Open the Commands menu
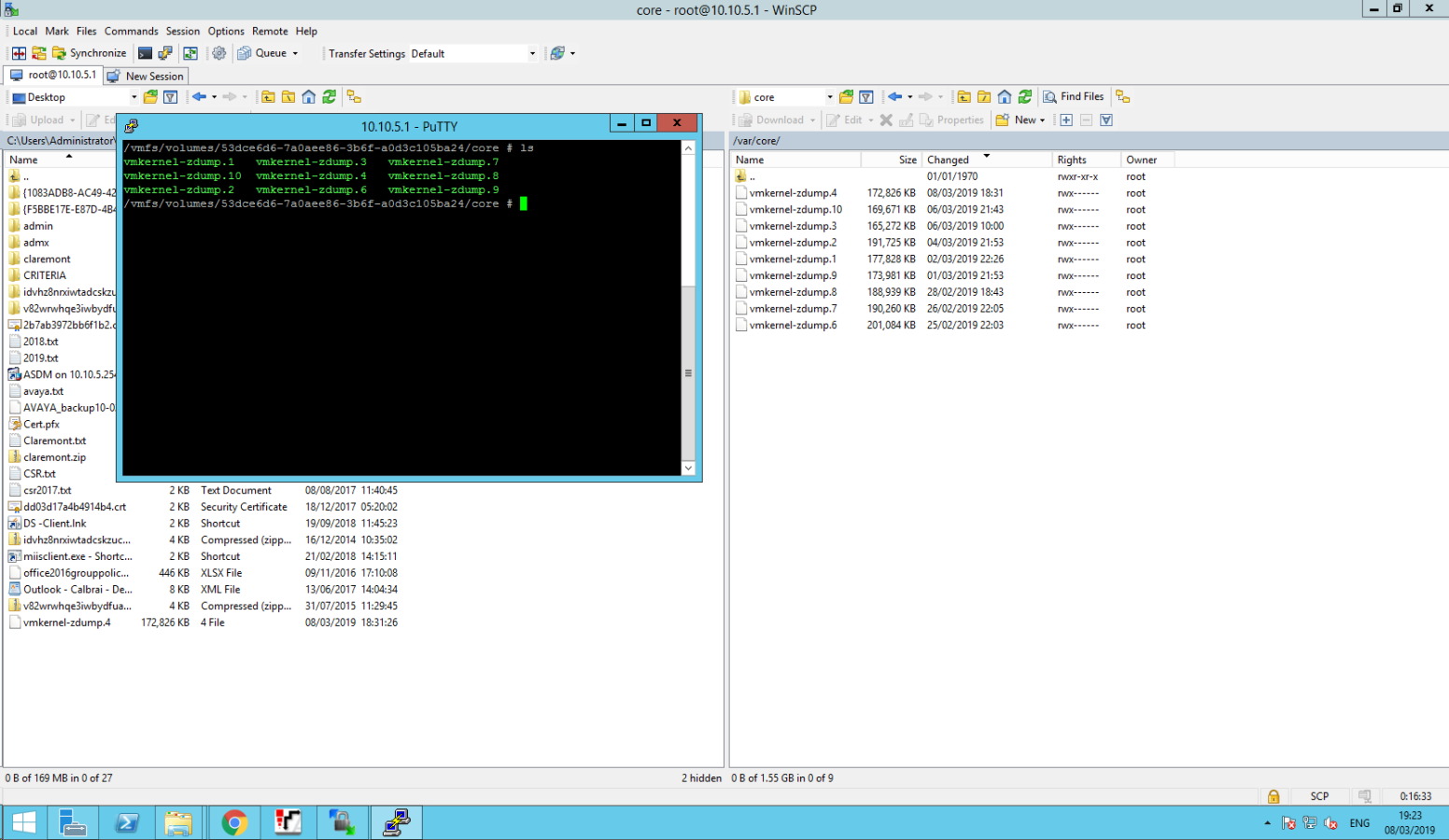 point(132,31)
